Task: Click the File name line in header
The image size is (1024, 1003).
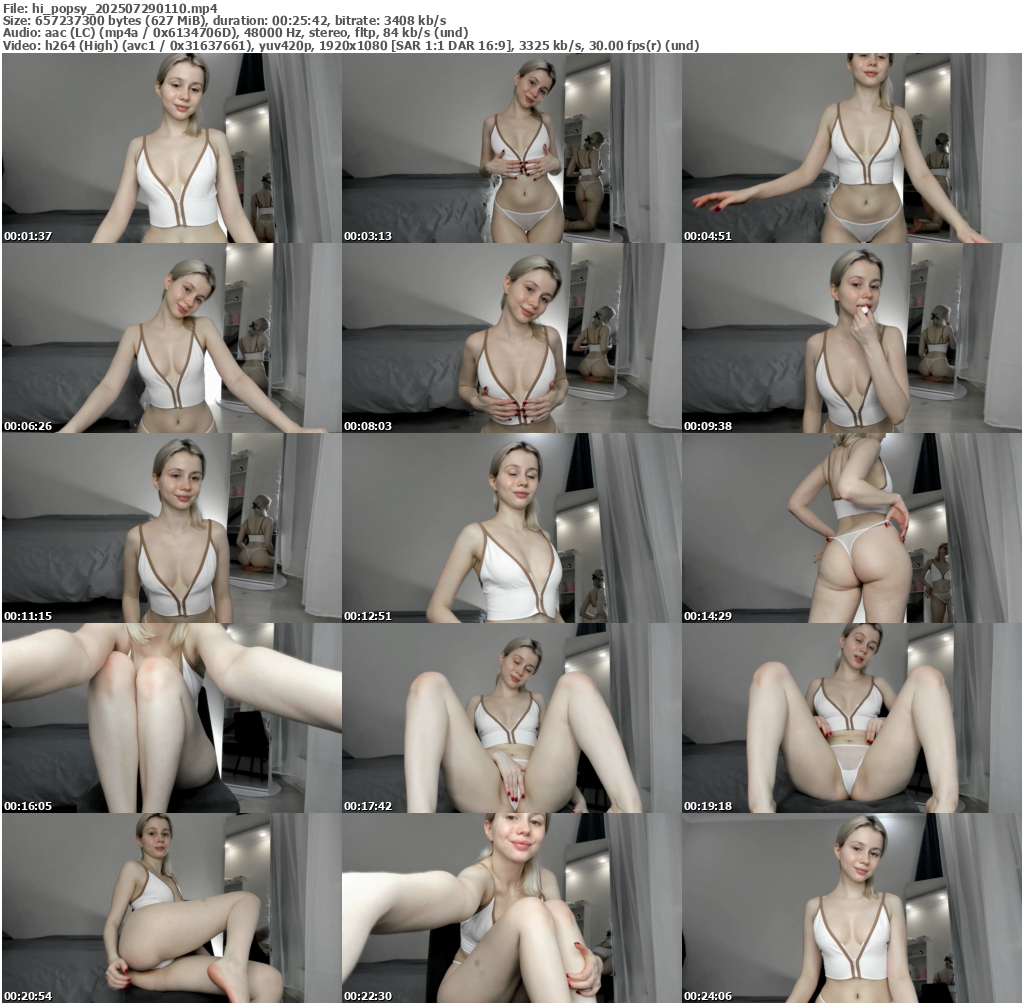Action: tap(110, 7)
